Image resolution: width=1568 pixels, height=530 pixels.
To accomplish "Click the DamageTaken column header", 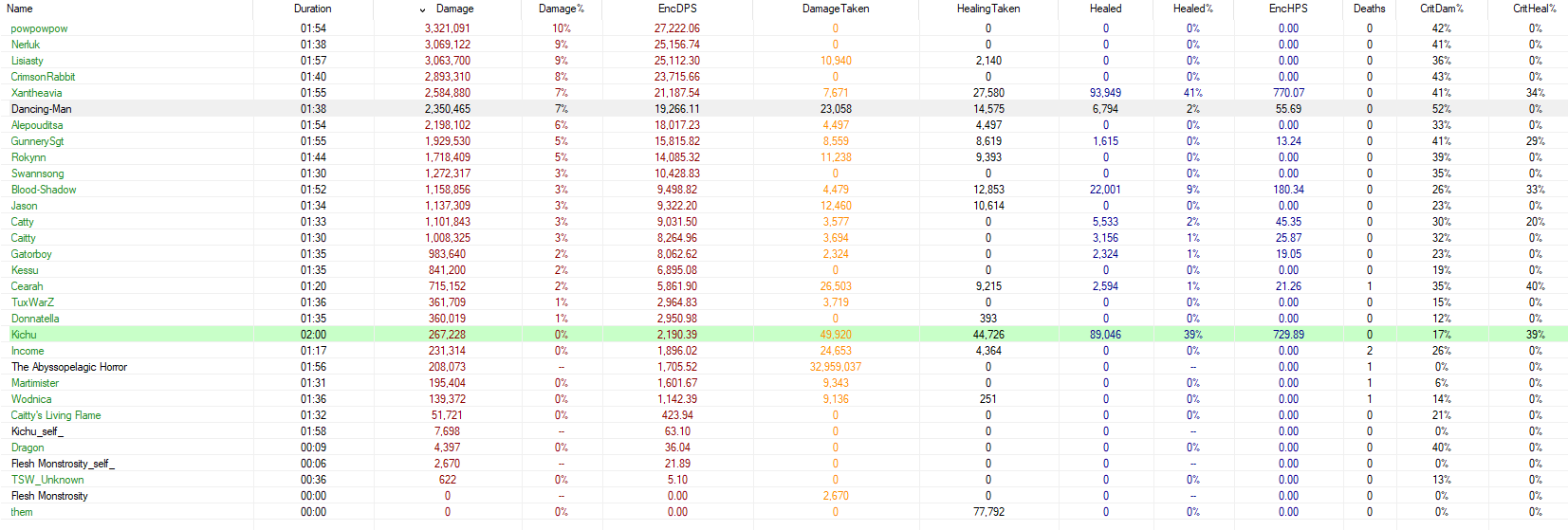I will click(835, 9).
